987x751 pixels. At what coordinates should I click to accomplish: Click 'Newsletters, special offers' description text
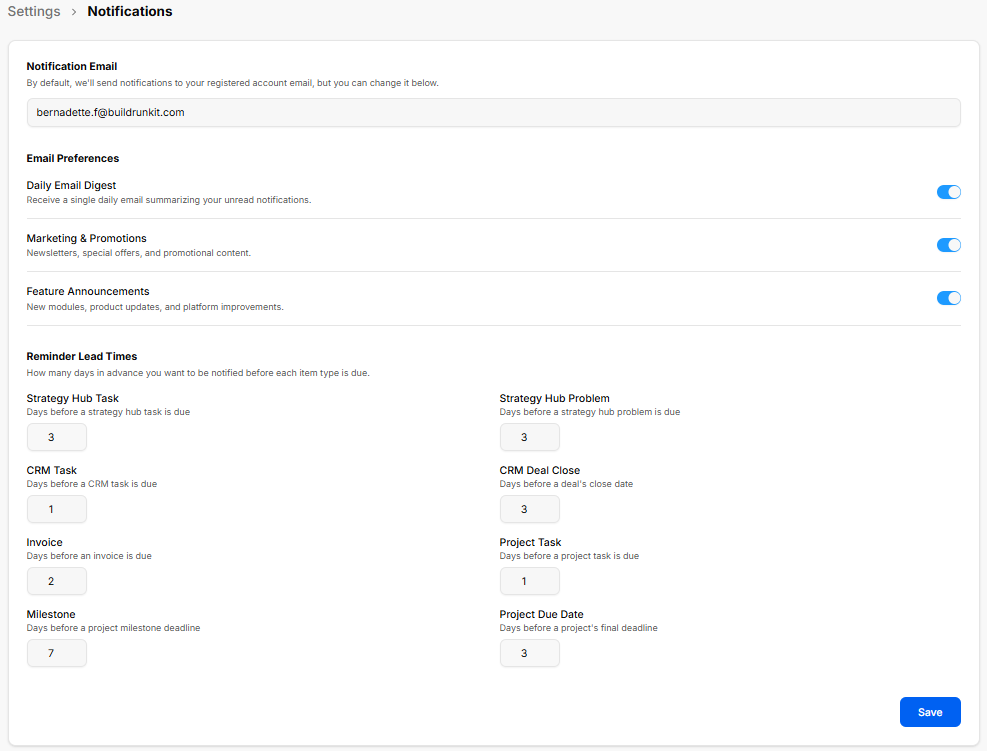138,252
